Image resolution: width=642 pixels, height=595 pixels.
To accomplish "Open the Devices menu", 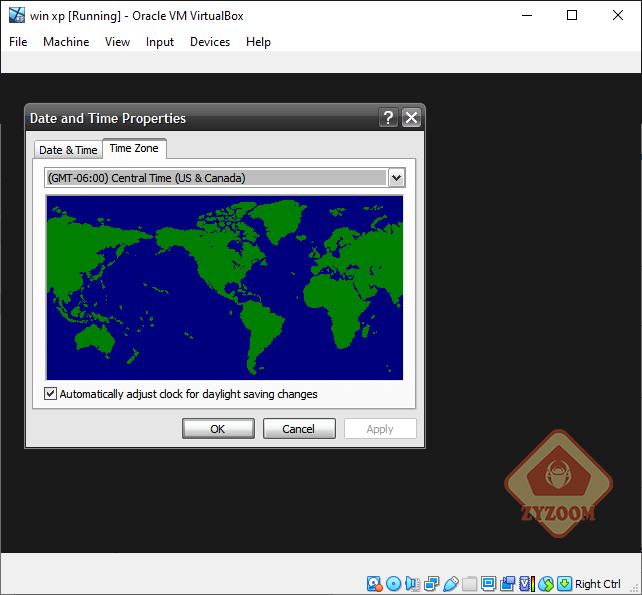I will [210, 42].
